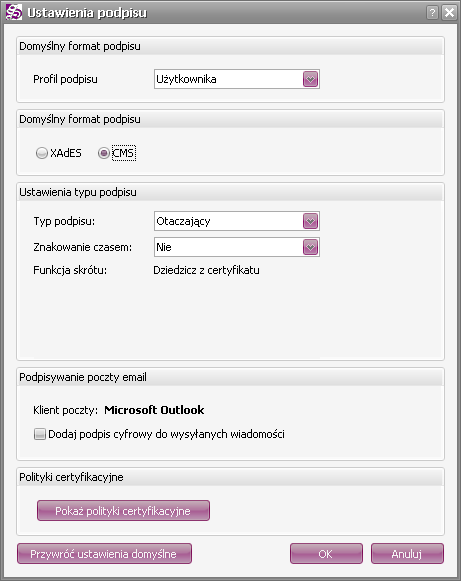
Task: Click the Nie timestamp combo field
Action: [x=236, y=247]
